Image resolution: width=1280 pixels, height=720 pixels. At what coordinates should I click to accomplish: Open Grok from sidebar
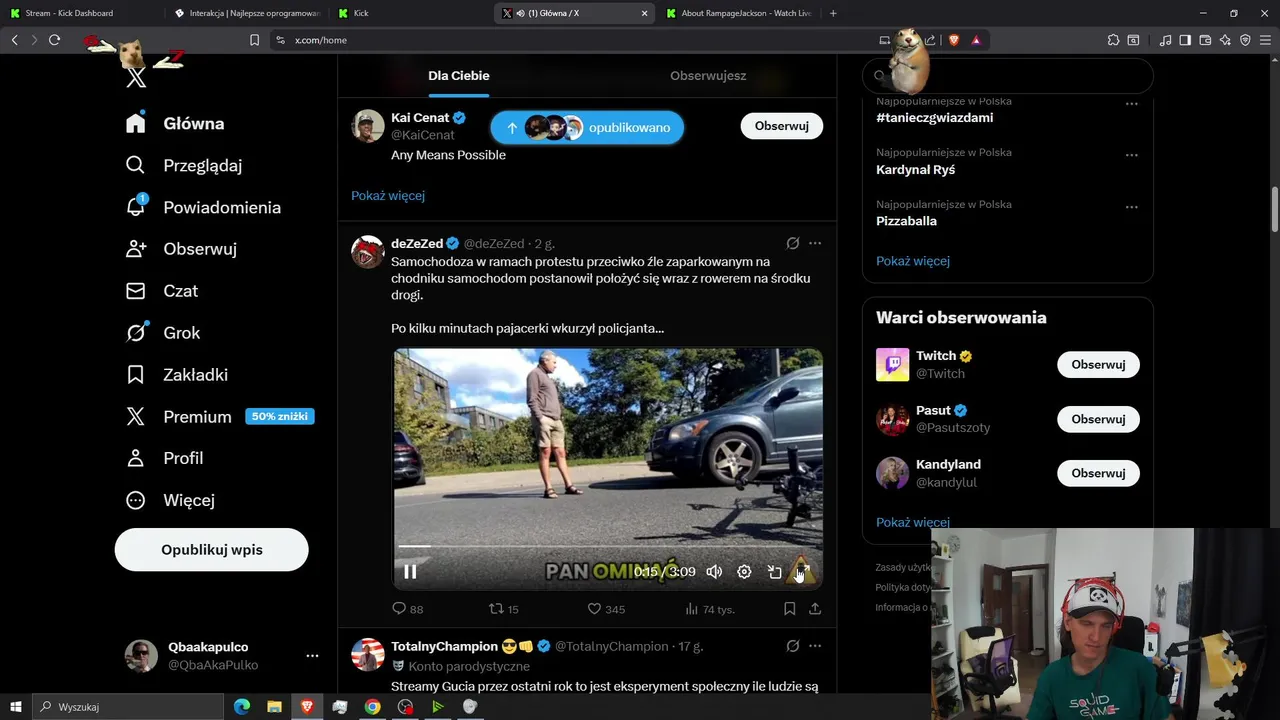[x=163, y=333]
